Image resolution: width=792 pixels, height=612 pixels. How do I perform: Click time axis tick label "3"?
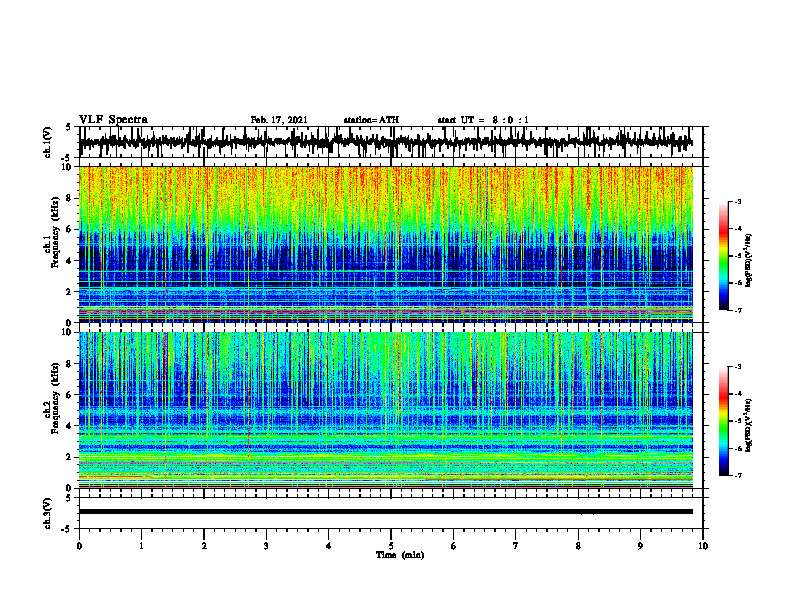[266, 546]
